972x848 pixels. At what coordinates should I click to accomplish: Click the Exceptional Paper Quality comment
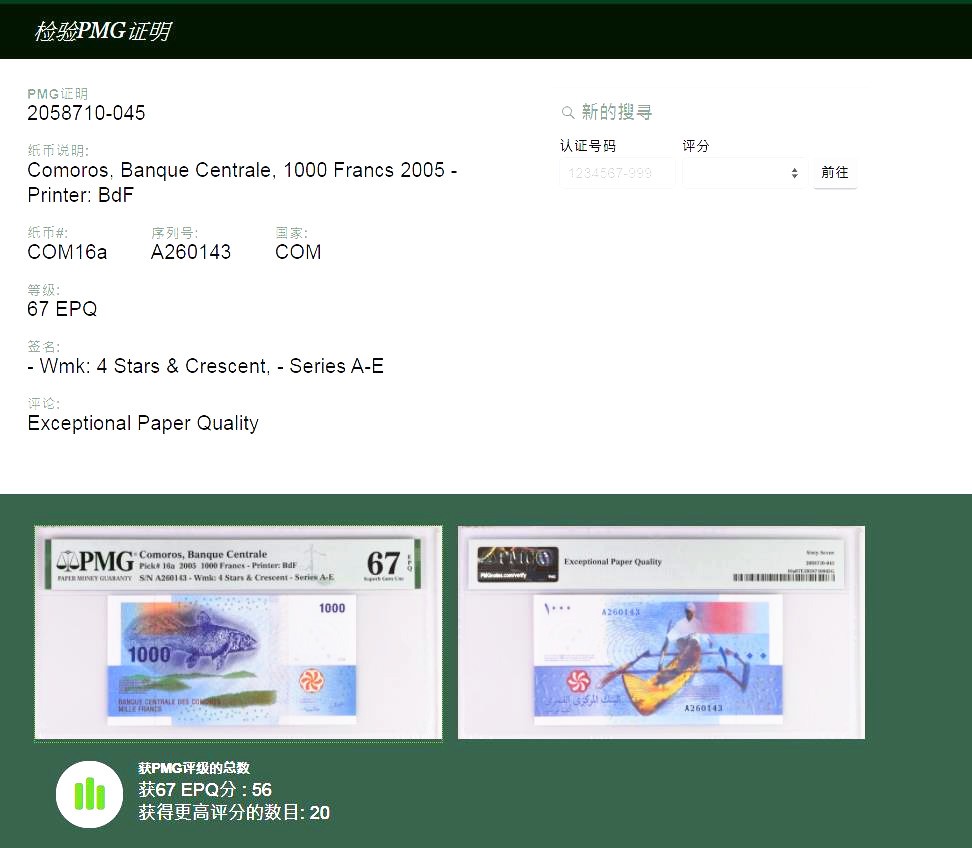(x=143, y=423)
